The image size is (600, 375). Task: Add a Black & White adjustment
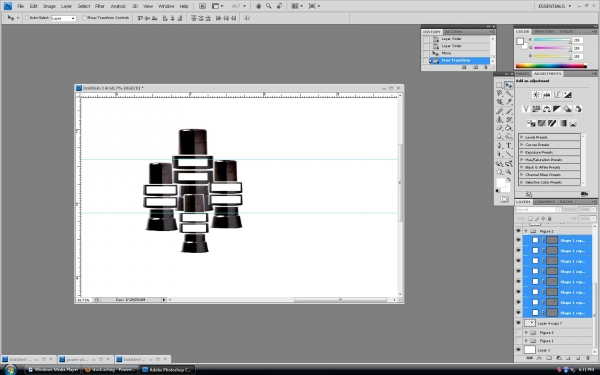557,109
